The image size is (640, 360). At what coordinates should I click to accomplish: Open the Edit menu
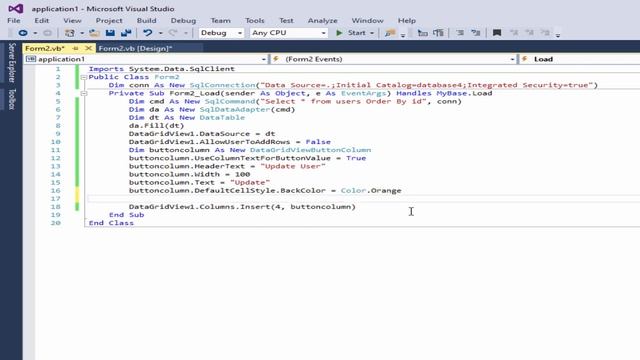pos(42,20)
